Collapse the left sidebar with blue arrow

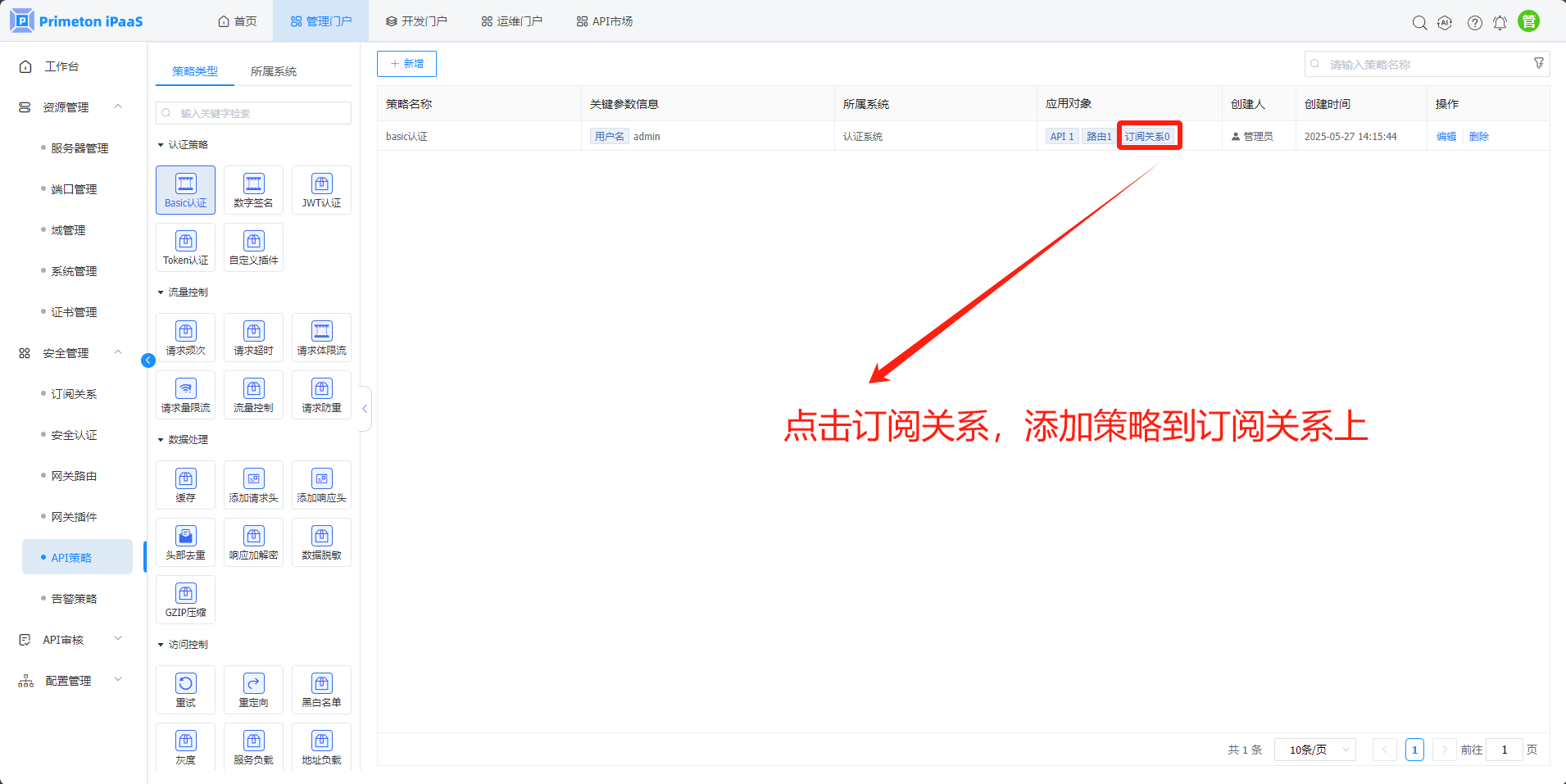[148, 360]
